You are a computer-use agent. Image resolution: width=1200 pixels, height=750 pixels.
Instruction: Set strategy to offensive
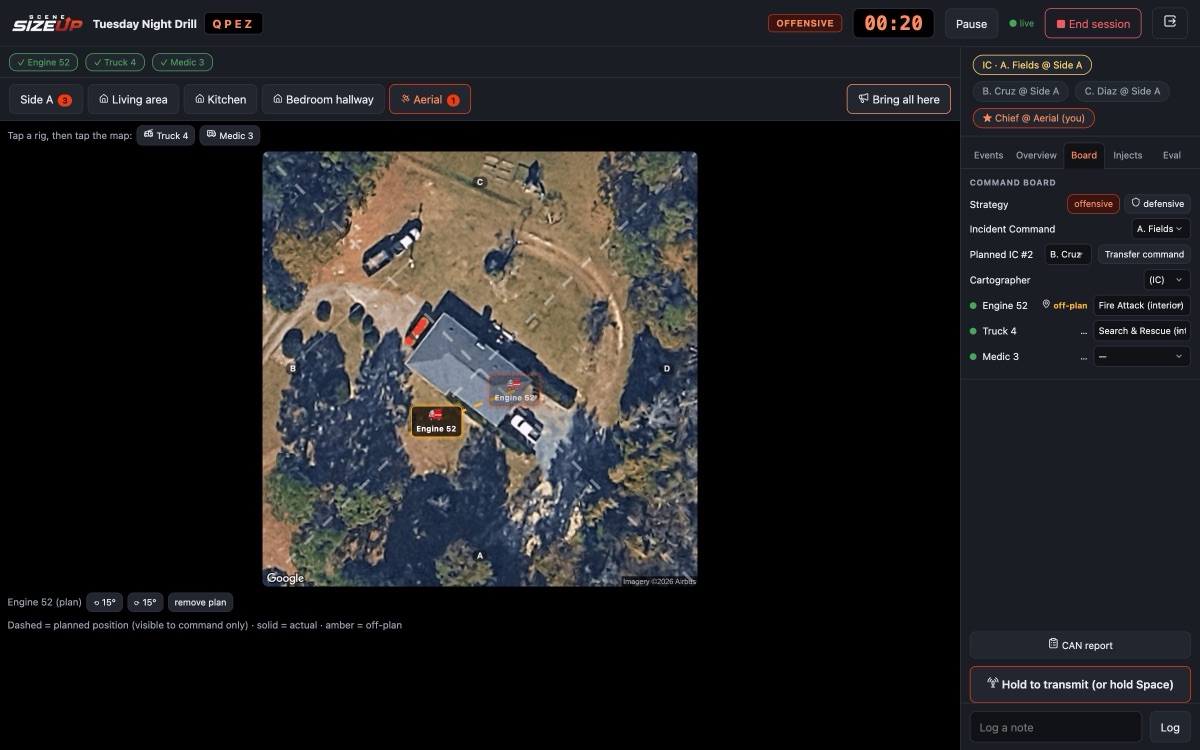click(x=1093, y=204)
